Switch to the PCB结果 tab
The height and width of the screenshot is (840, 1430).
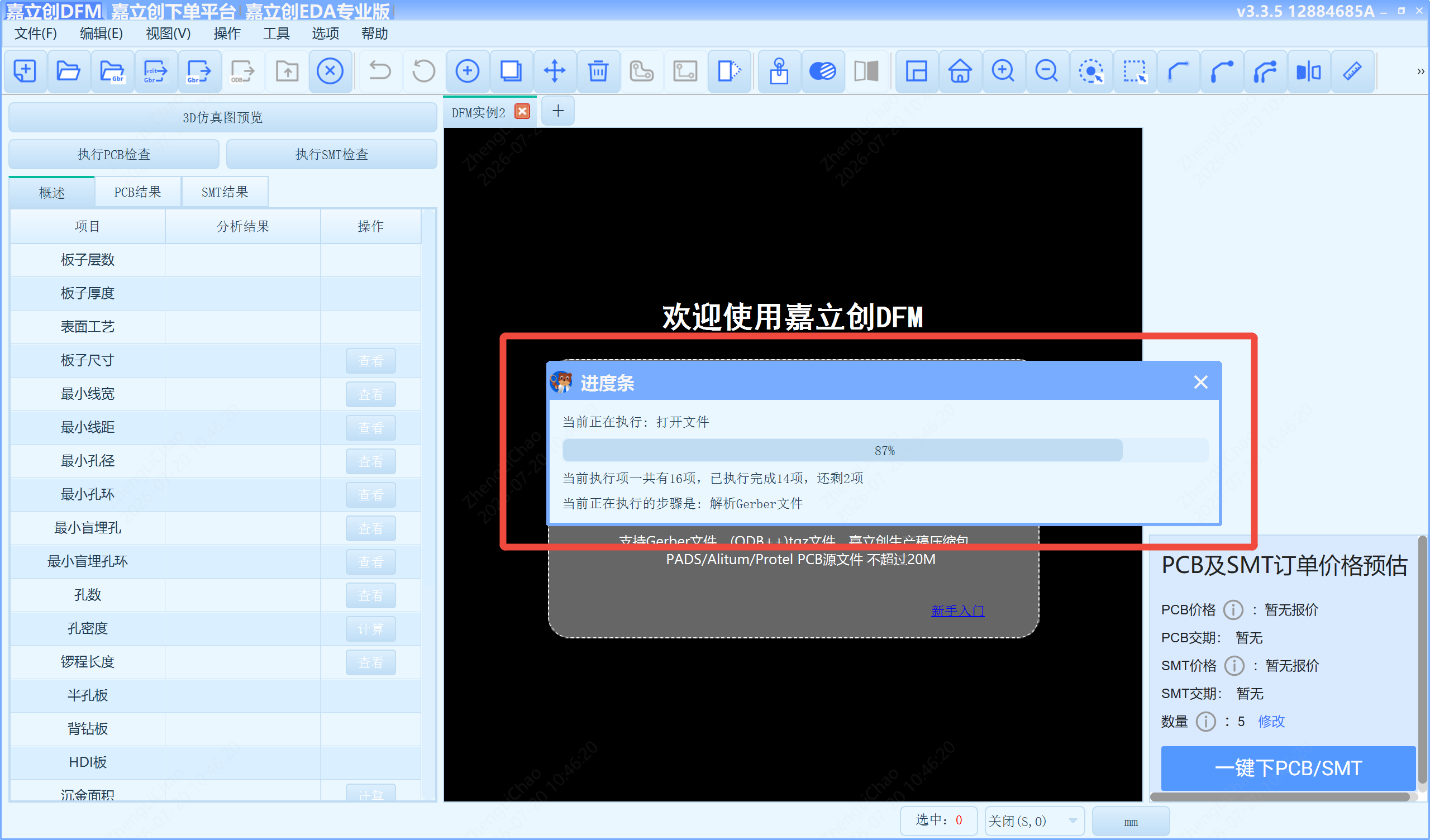point(137,192)
